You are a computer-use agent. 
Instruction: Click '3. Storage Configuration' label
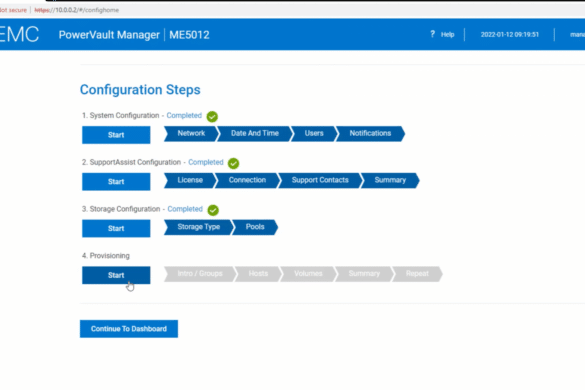click(x=121, y=209)
